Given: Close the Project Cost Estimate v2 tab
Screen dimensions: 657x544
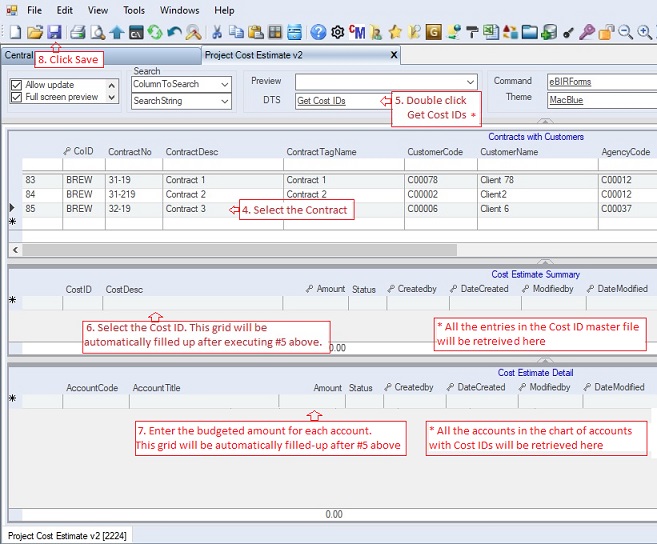Looking at the screenshot, I should point(394,56).
